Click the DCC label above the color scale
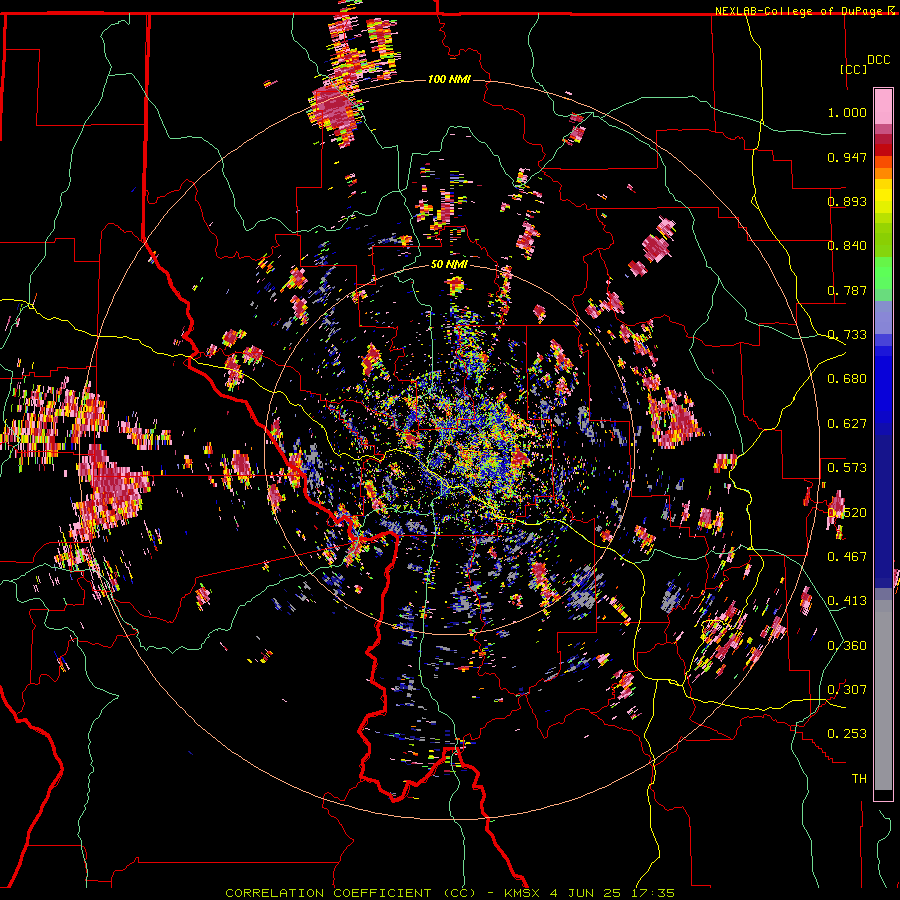This screenshot has height=900, width=900. (x=878, y=60)
